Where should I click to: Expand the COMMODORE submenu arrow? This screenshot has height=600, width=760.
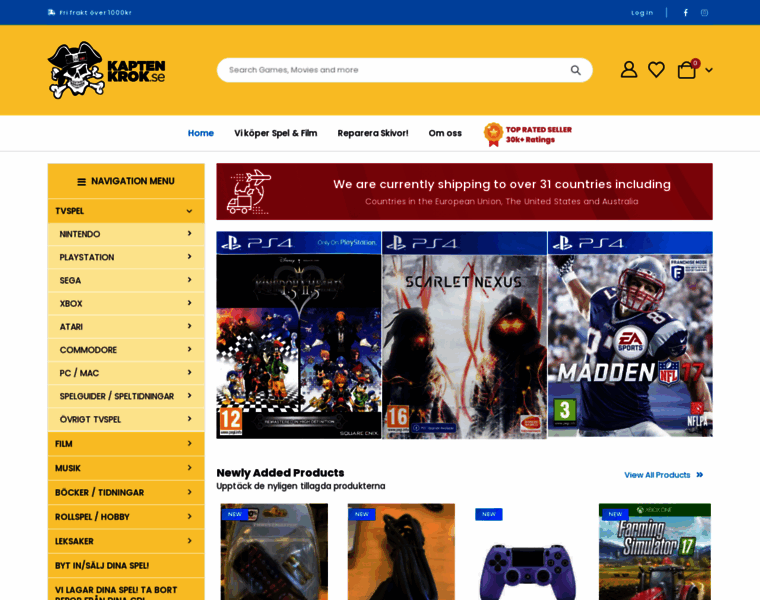pos(190,349)
